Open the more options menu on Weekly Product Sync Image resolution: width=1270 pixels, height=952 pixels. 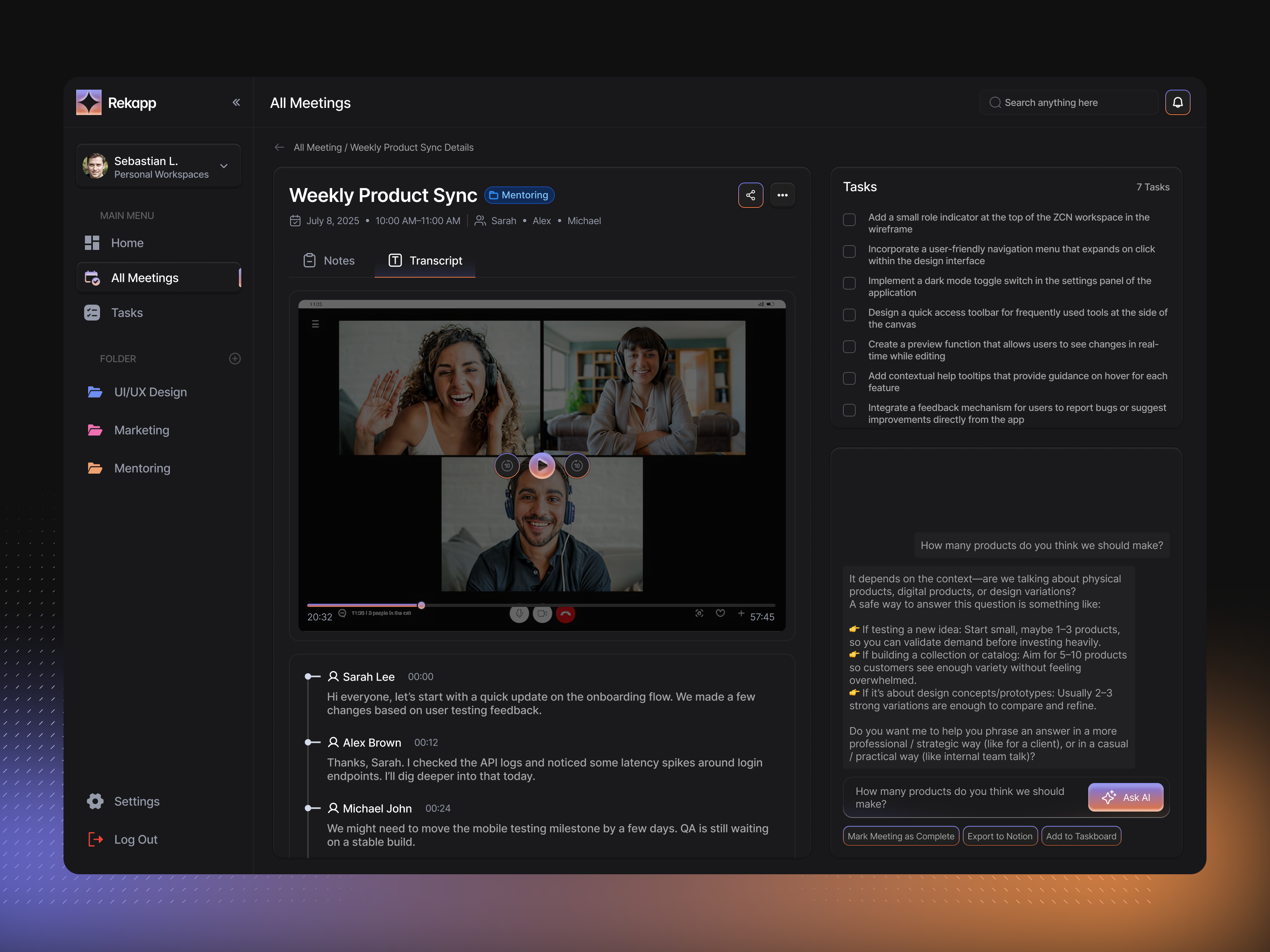[x=783, y=195]
